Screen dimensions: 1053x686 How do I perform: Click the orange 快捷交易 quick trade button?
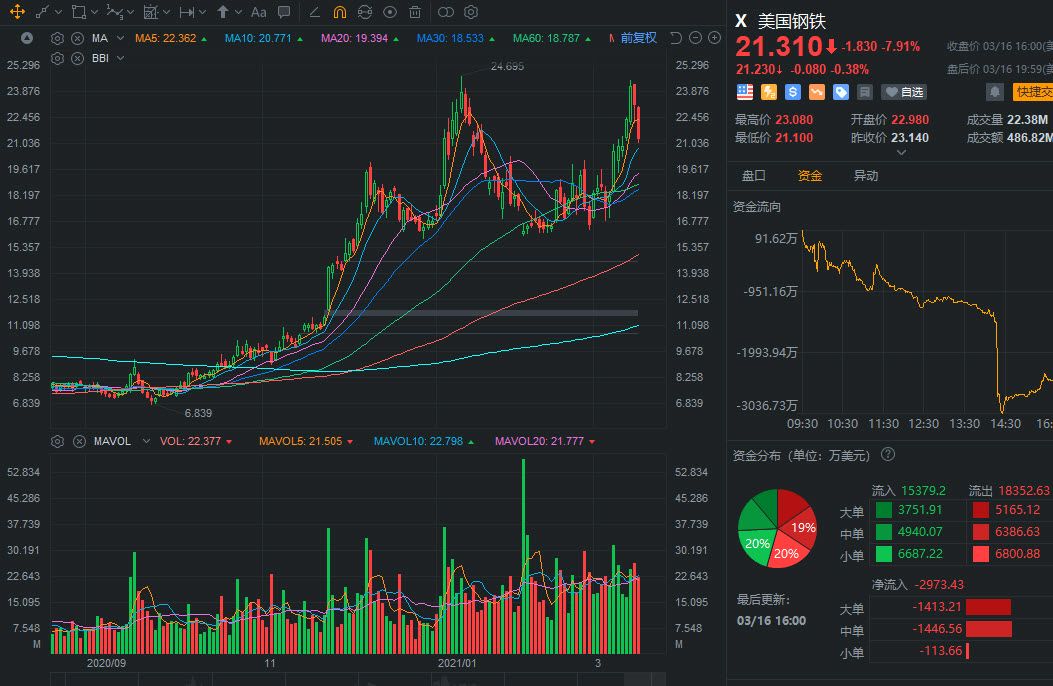[1033, 92]
